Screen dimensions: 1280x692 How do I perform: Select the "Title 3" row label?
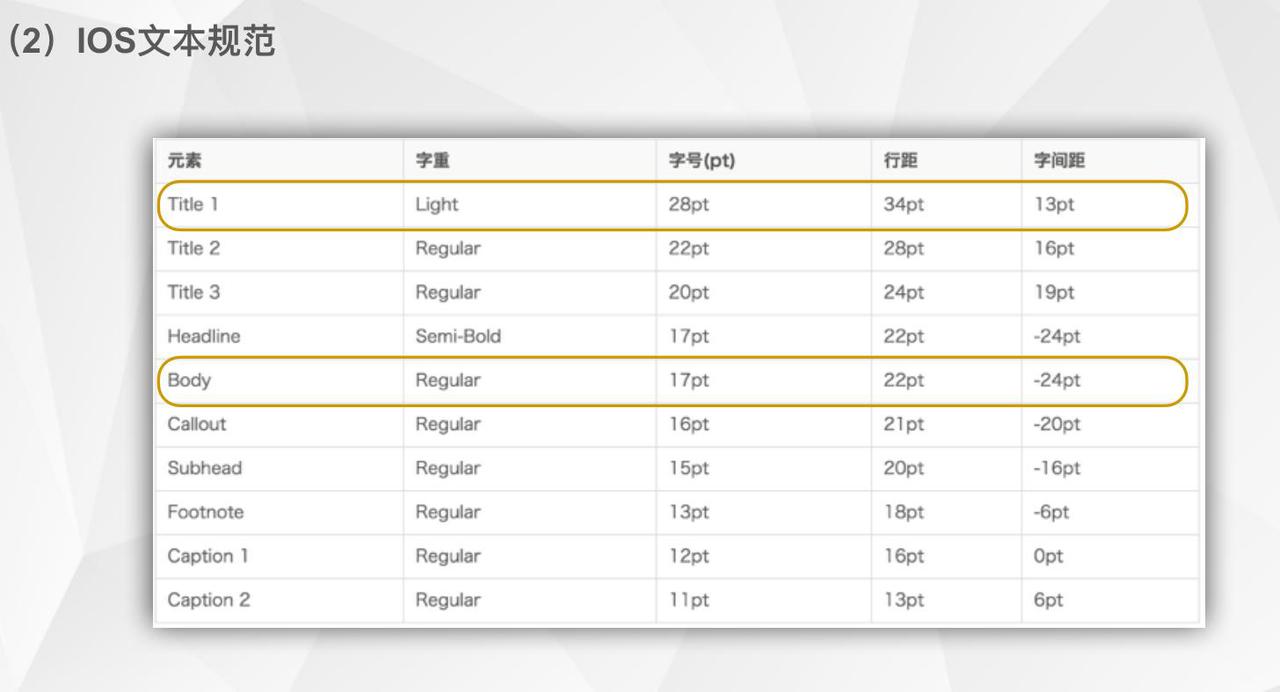(x=194, y=293)
